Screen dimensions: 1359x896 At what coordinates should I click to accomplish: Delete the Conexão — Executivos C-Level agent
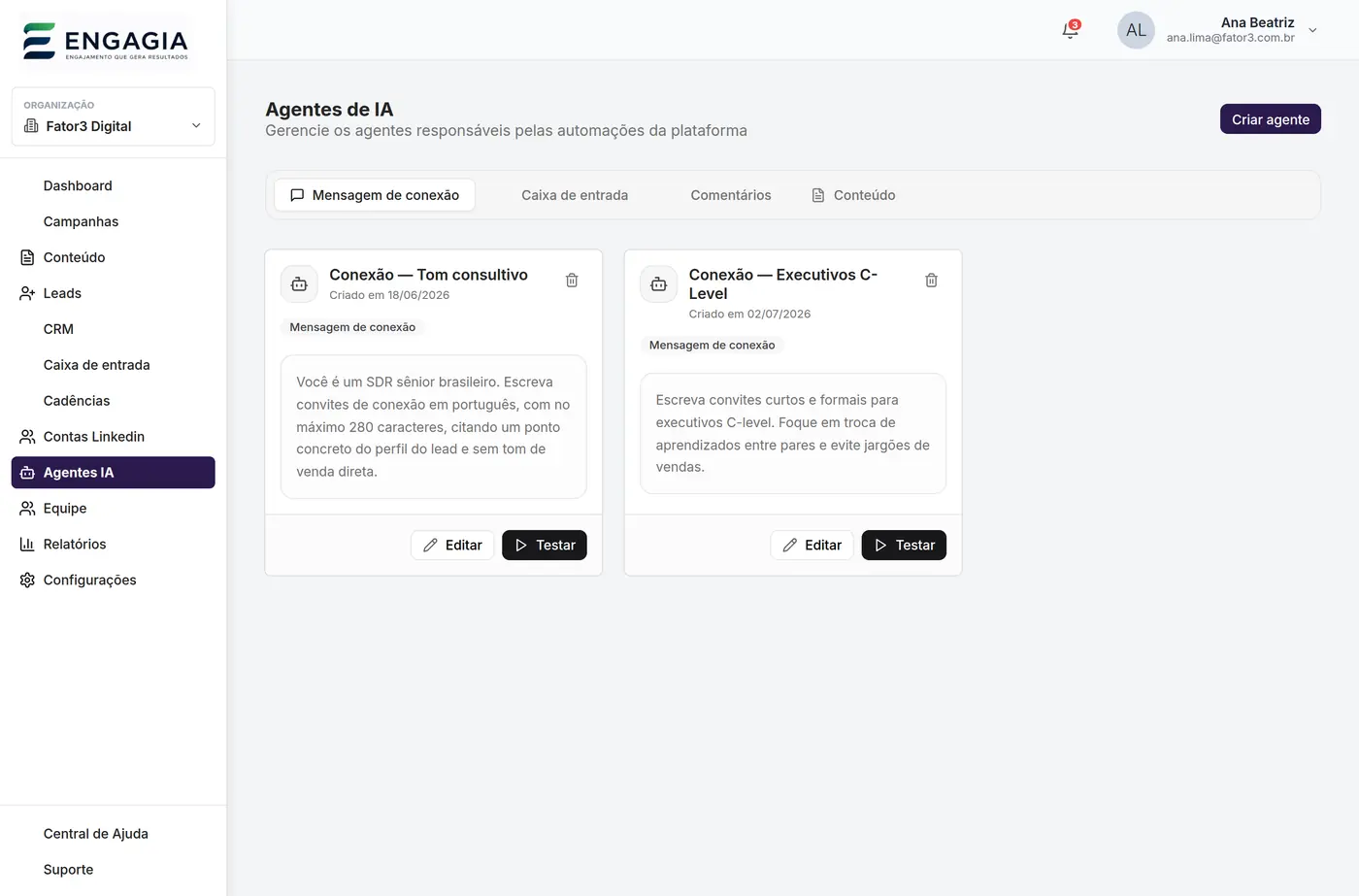[x=931, y=280]
